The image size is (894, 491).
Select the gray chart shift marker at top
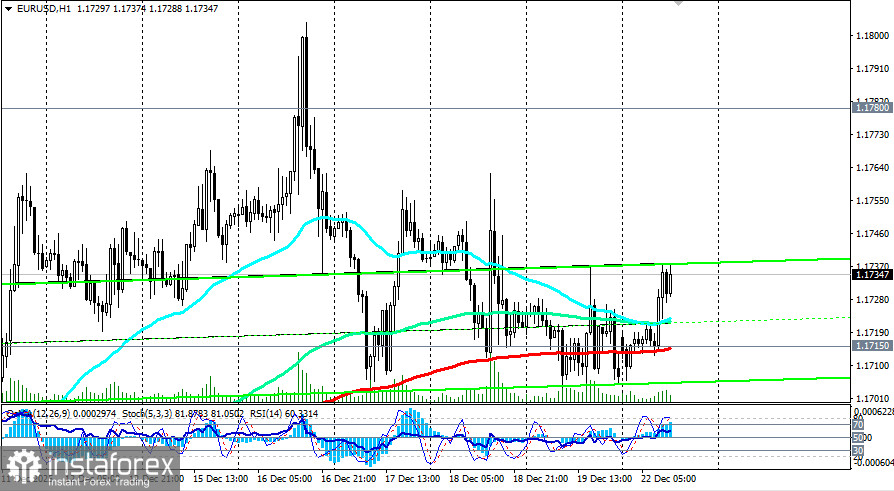(x=678, y=3)
